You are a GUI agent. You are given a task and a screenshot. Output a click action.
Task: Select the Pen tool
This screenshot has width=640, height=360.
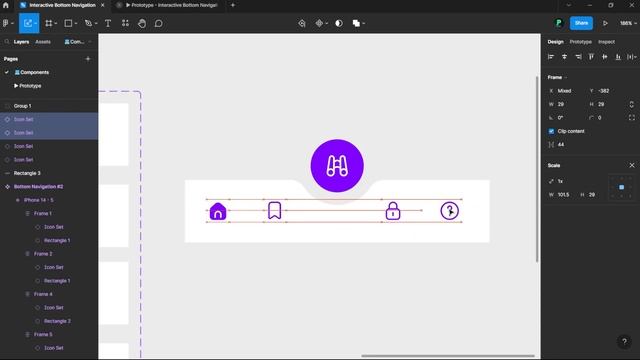pos(89,23)
